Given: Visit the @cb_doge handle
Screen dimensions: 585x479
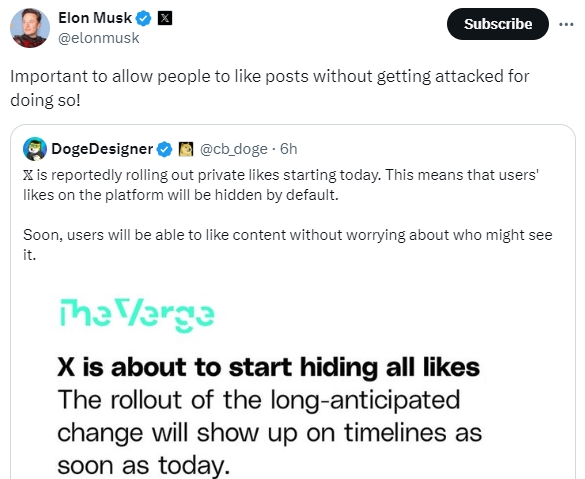Looking at the screenshot, I should click(234, 149).
